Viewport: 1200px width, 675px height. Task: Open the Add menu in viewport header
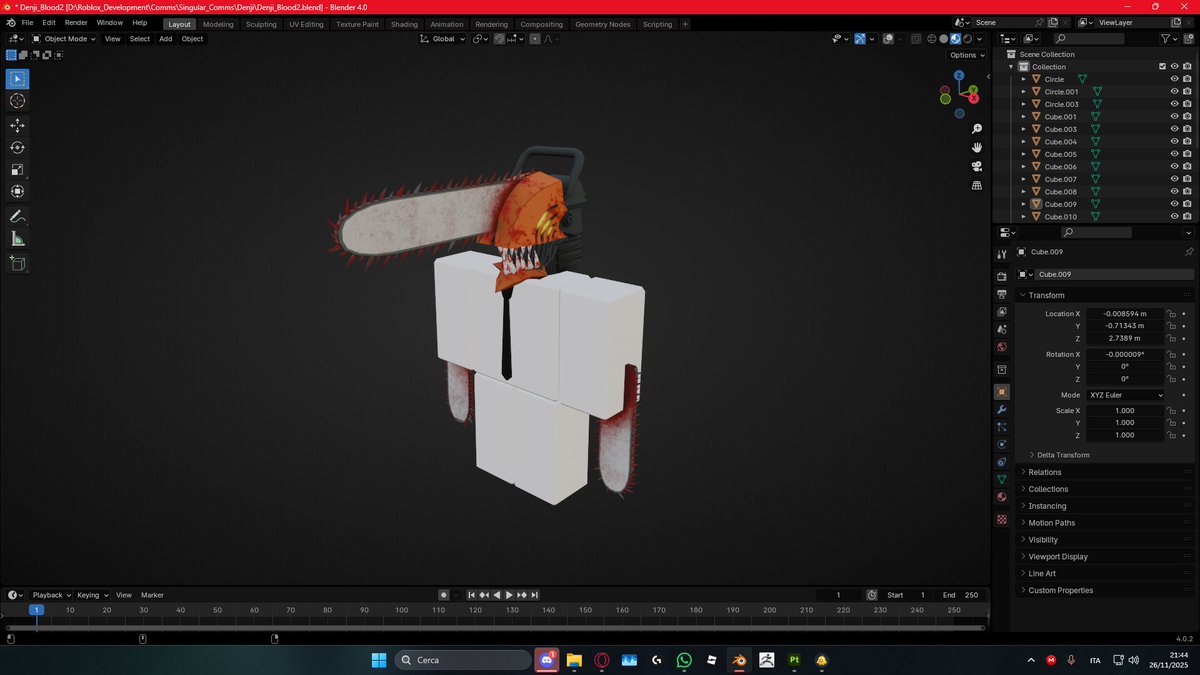[166, 39]
